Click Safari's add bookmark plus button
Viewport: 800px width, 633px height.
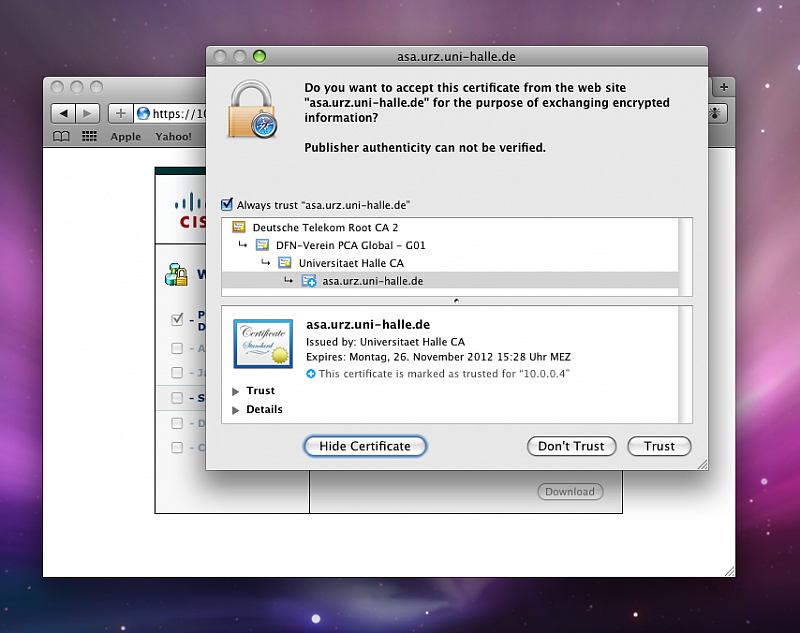[x=121, y=113]
